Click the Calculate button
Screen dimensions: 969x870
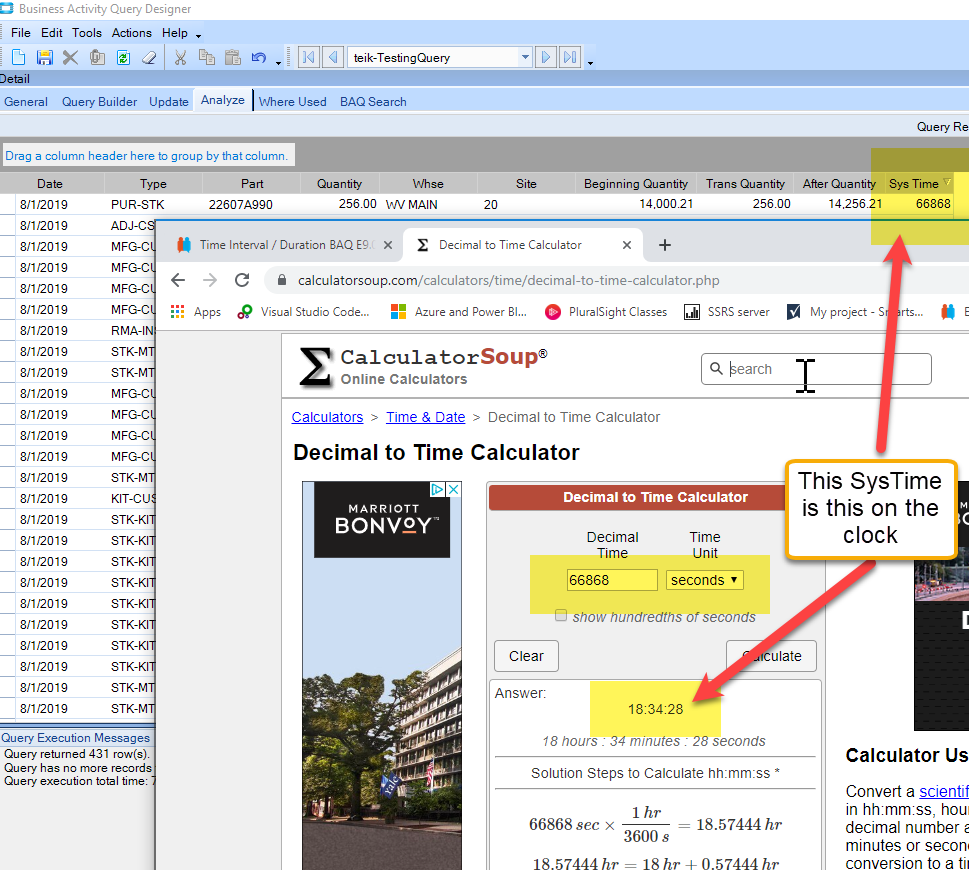(771, 656)
